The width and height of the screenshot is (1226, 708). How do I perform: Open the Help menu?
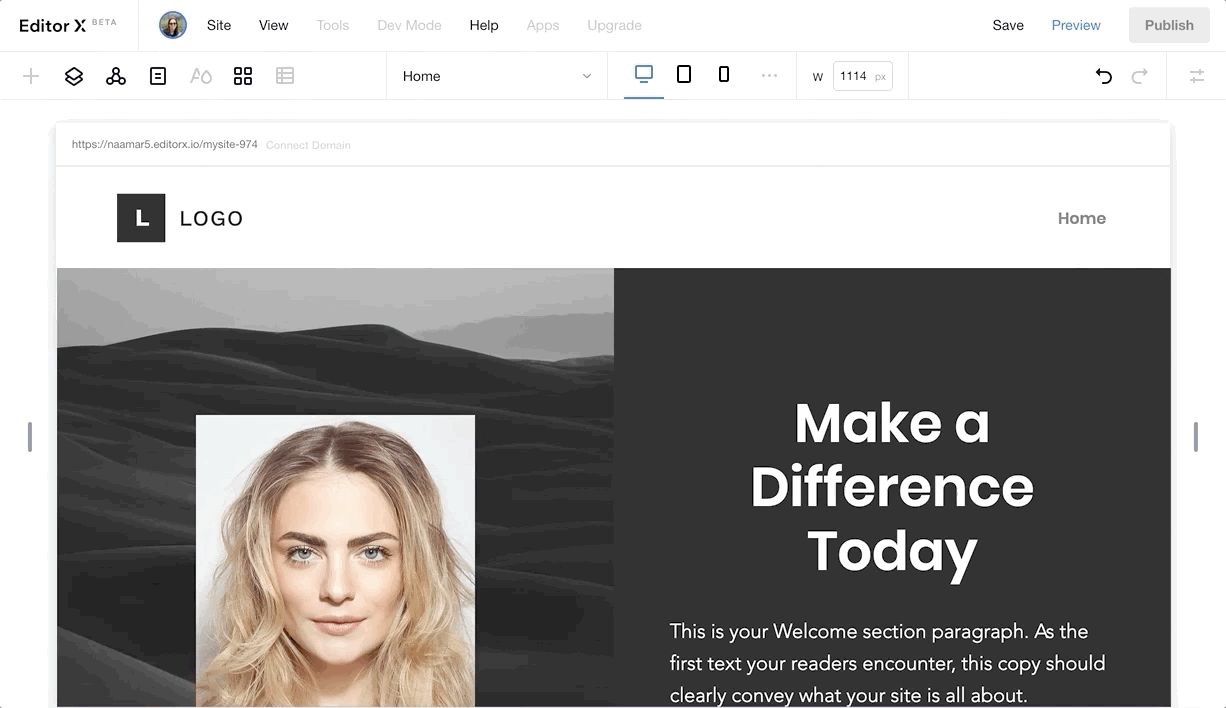pyautogui.click(x=484, y=25)
